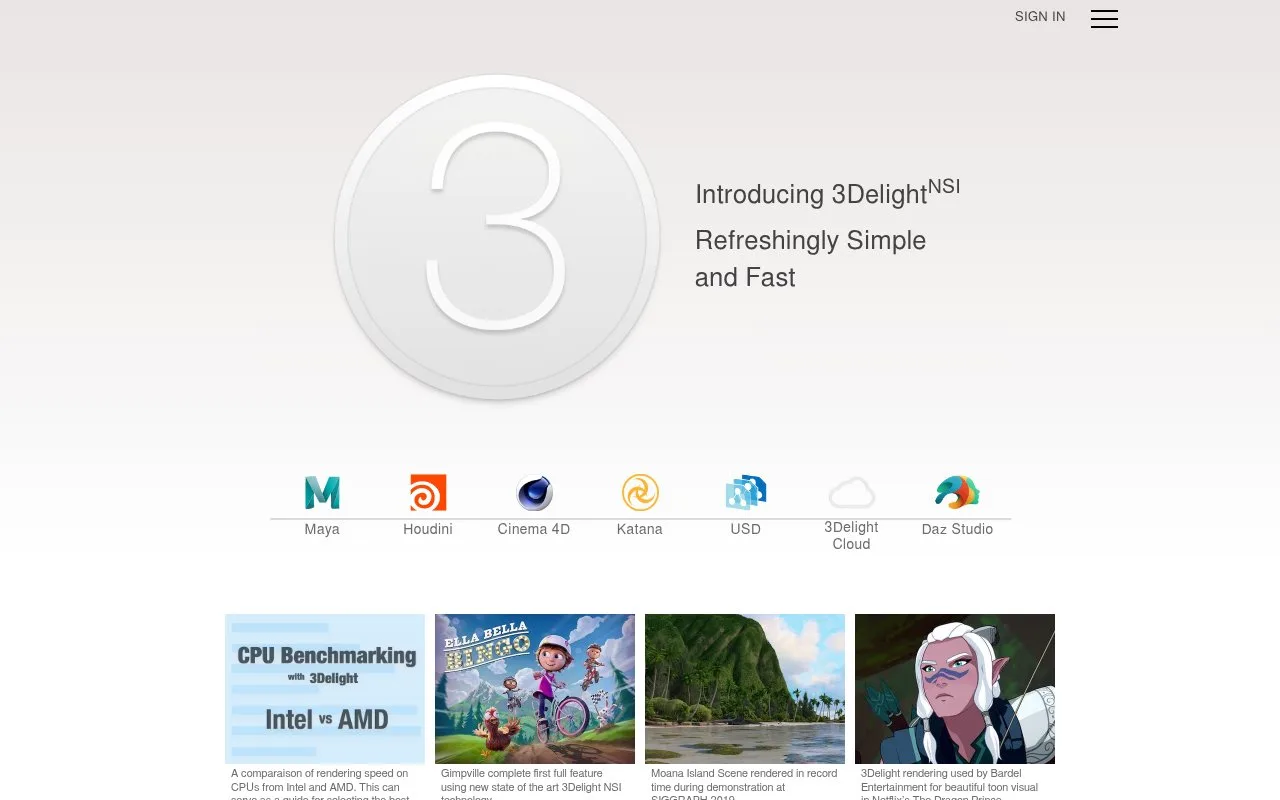Click the Cinema 4D text label

(x=534, y=529)
